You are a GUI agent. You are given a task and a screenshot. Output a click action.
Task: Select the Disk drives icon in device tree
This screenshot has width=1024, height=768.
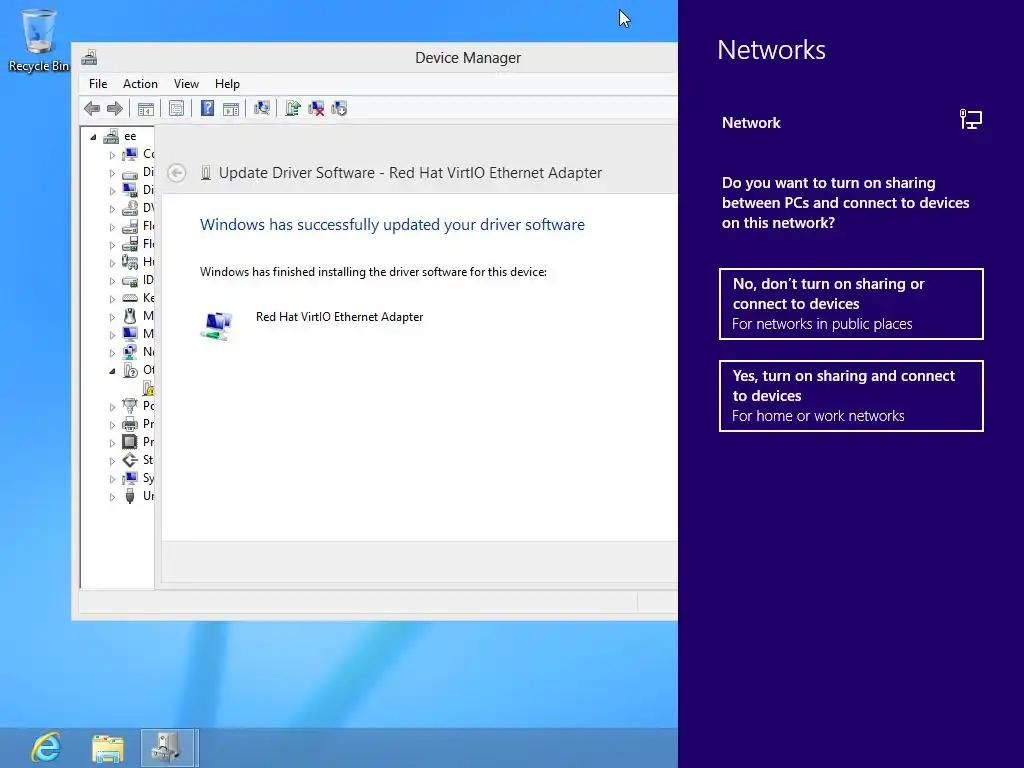130,172
